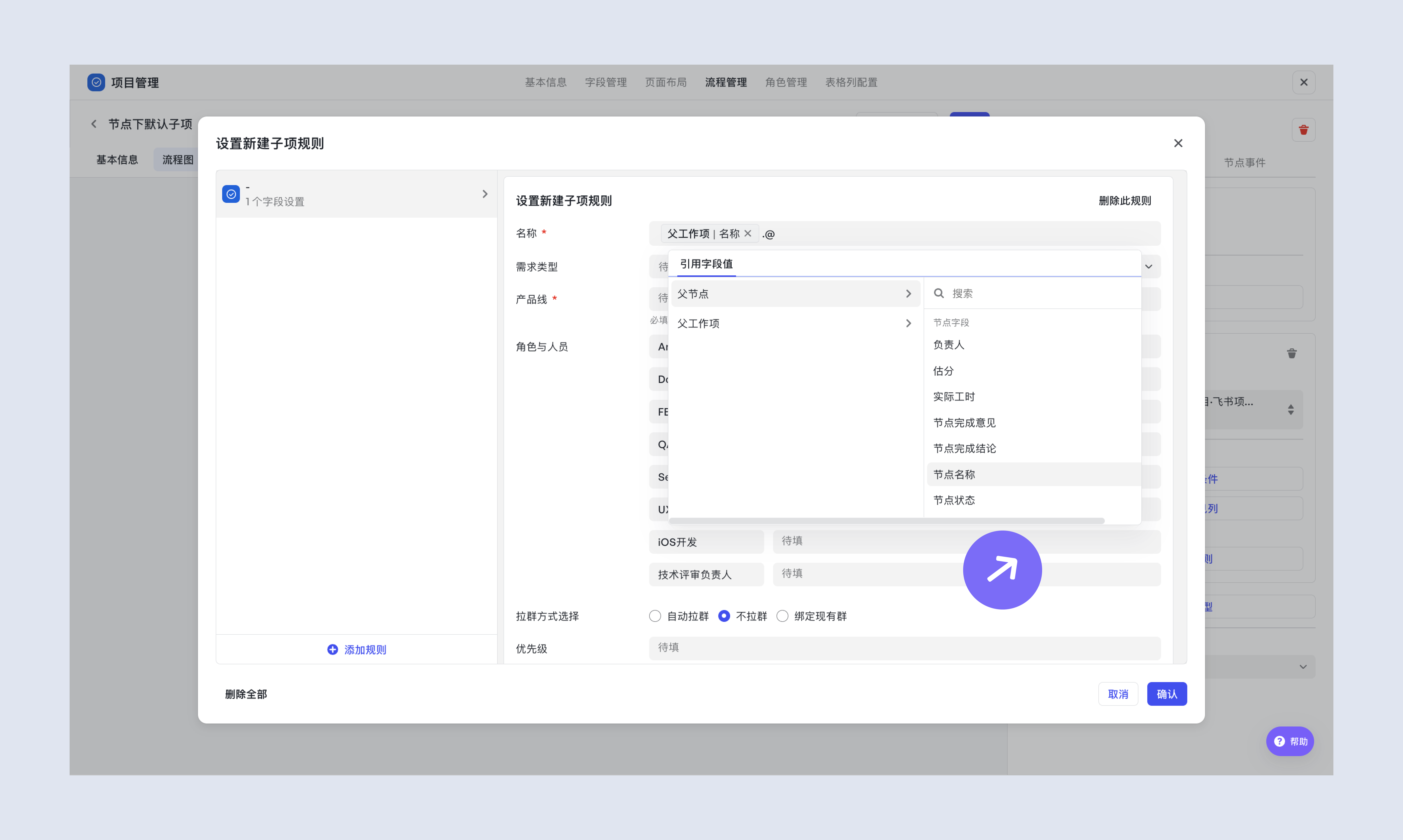Viewport: 1403px width, 840px height.
Task: Click the gray trash icon in right panel
Action: [1291, 353]
